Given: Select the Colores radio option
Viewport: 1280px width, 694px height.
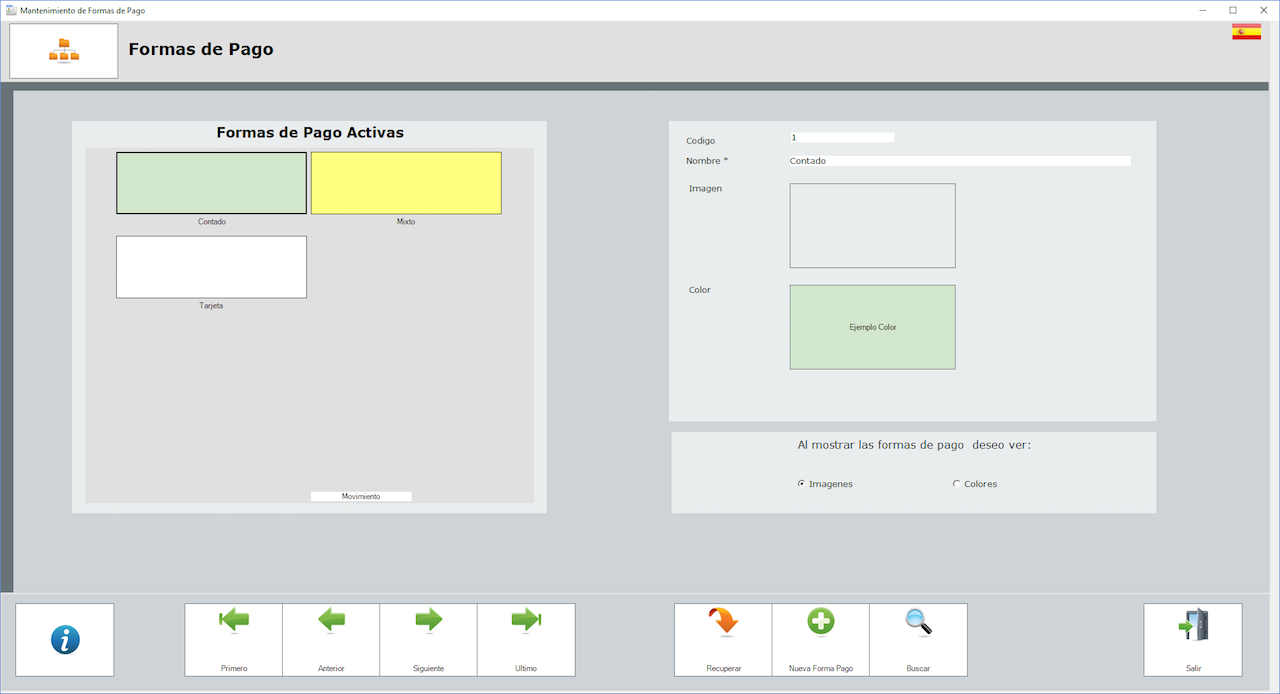Looking at the screenshot, I should [x=956, y=484].
